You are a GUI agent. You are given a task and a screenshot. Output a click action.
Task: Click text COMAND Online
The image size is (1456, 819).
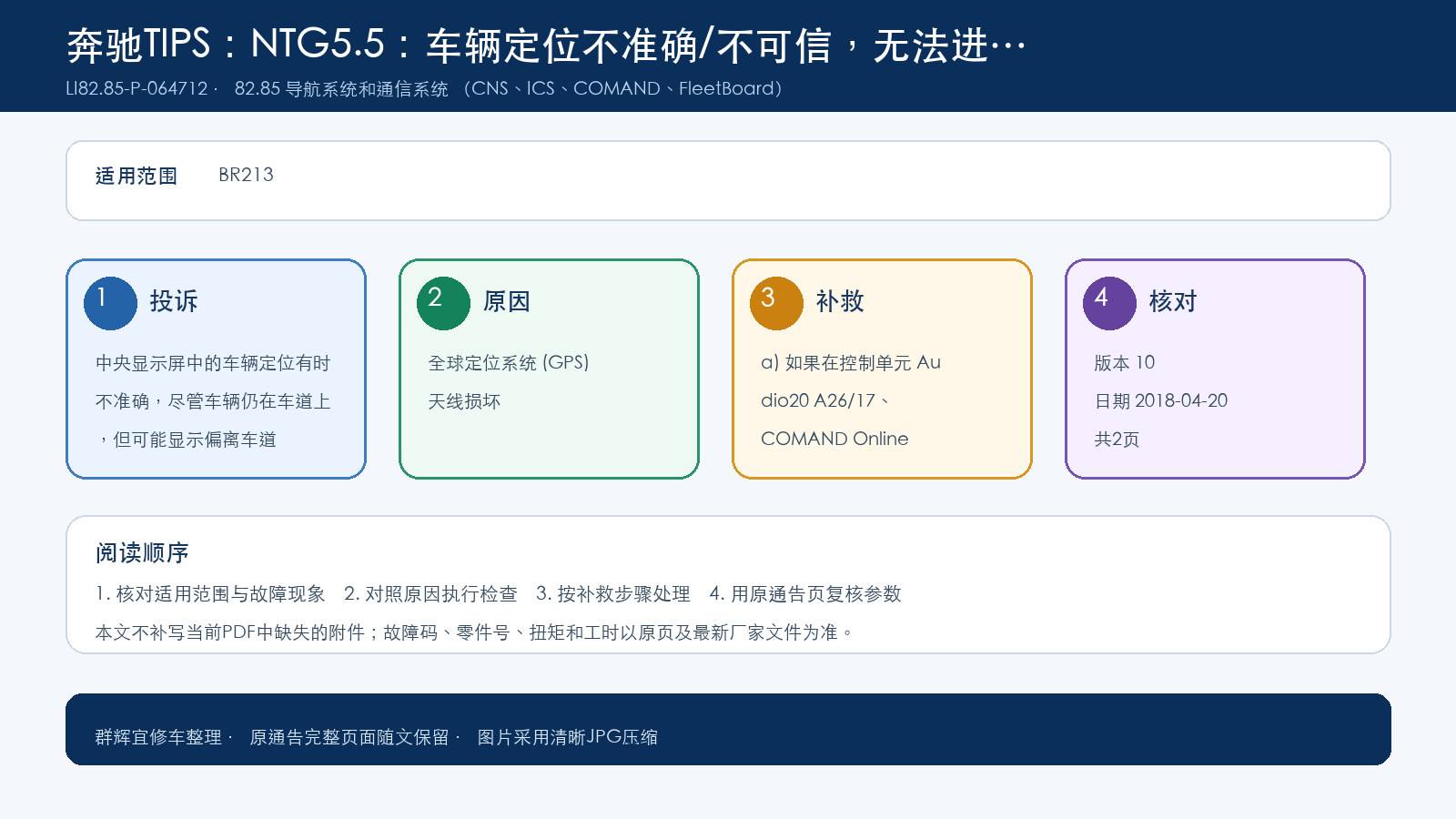[834, 439]
